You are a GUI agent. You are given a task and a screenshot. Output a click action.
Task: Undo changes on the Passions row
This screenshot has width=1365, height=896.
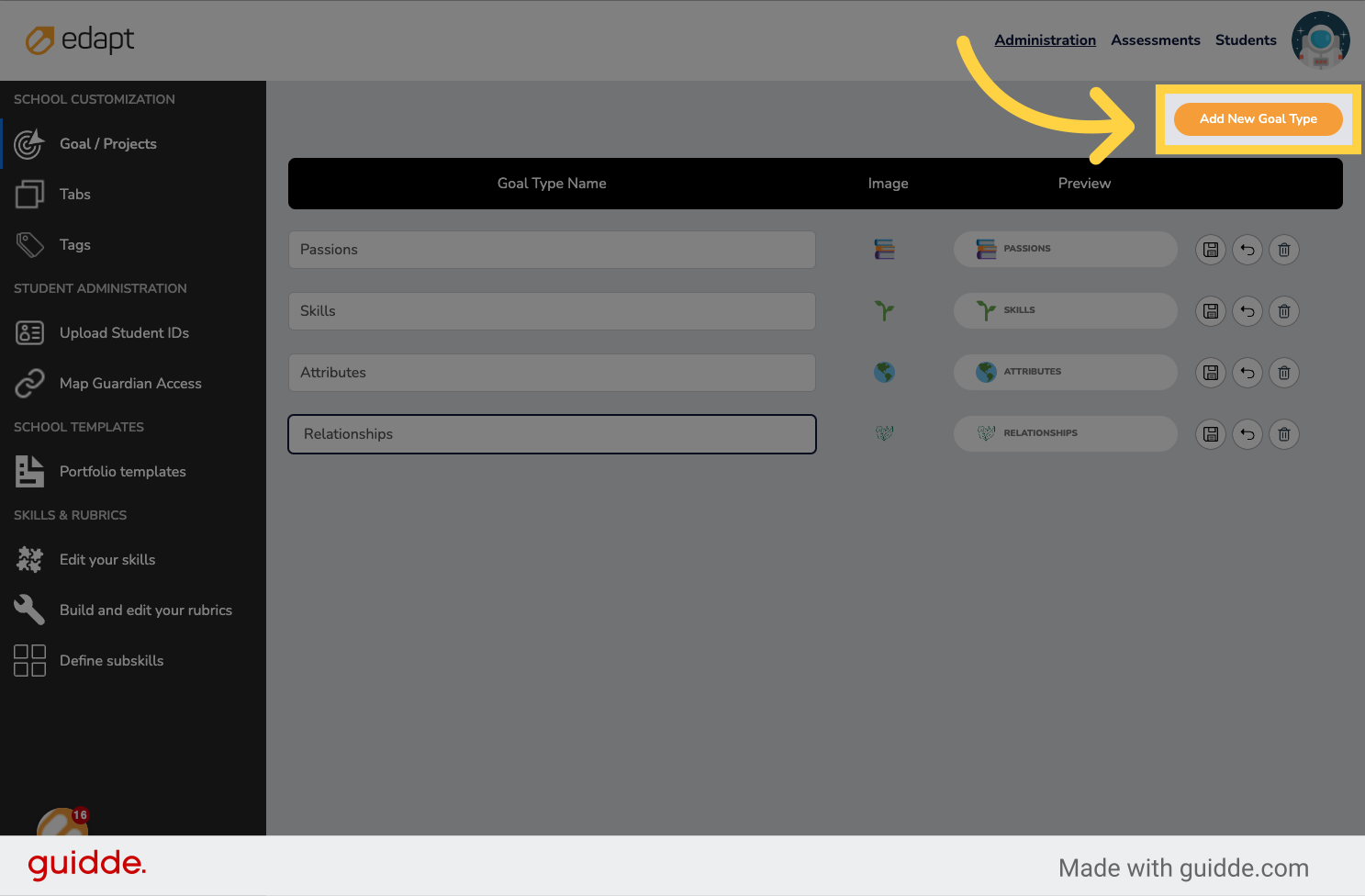(x=1248, y=250)
